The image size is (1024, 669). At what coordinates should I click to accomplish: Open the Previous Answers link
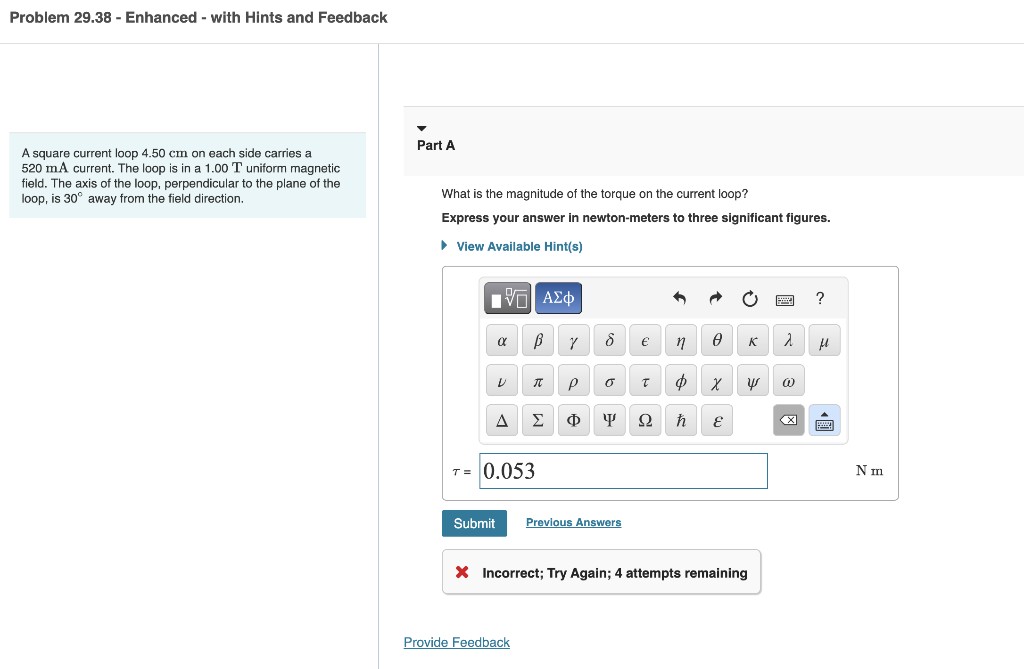click(x=573, y=523)
